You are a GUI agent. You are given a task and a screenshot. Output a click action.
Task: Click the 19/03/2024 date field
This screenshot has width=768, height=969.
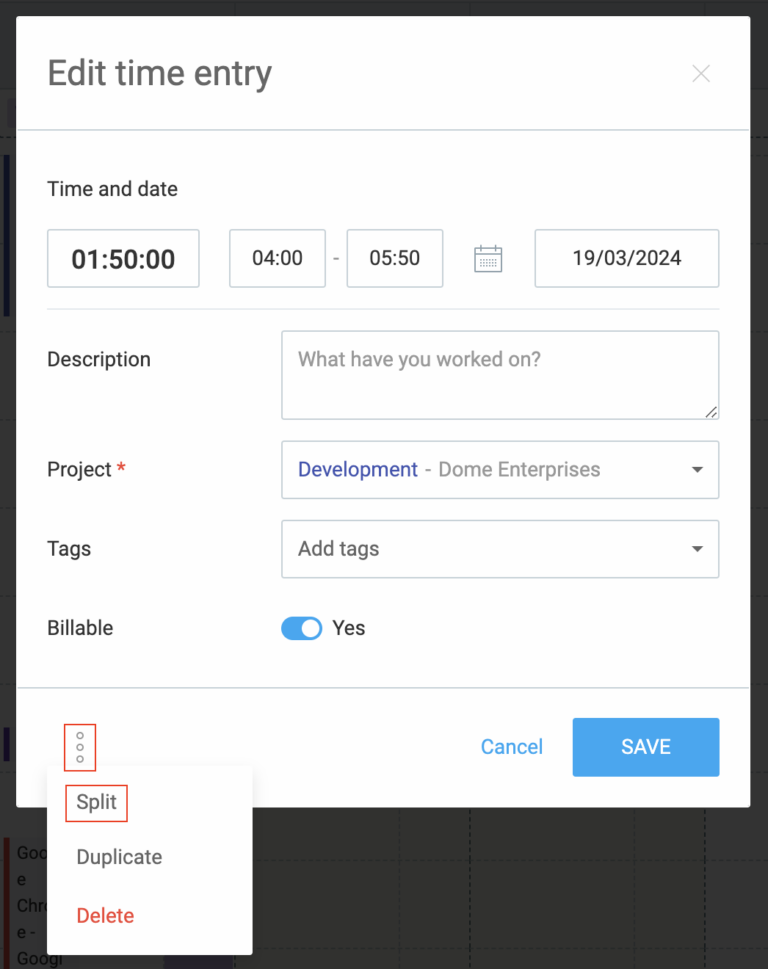(626, 258)
